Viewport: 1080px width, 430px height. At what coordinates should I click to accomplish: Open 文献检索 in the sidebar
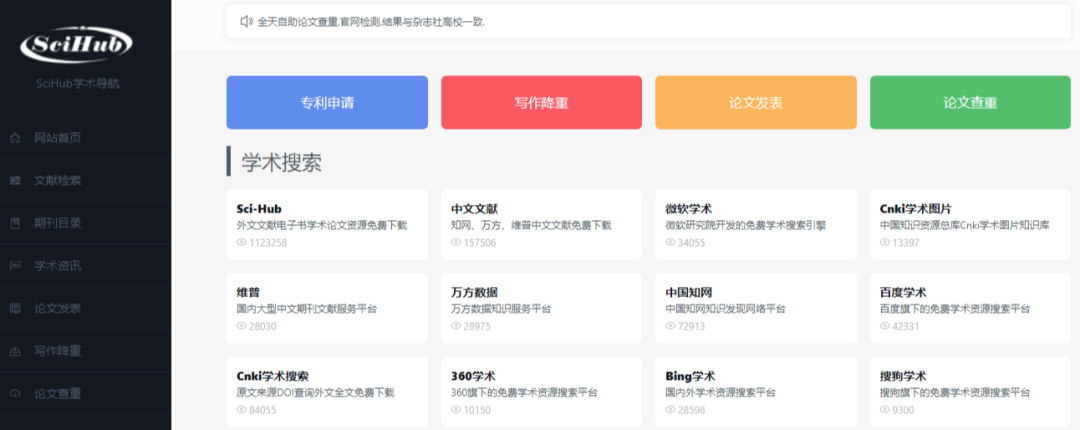(x=85, y=181)
